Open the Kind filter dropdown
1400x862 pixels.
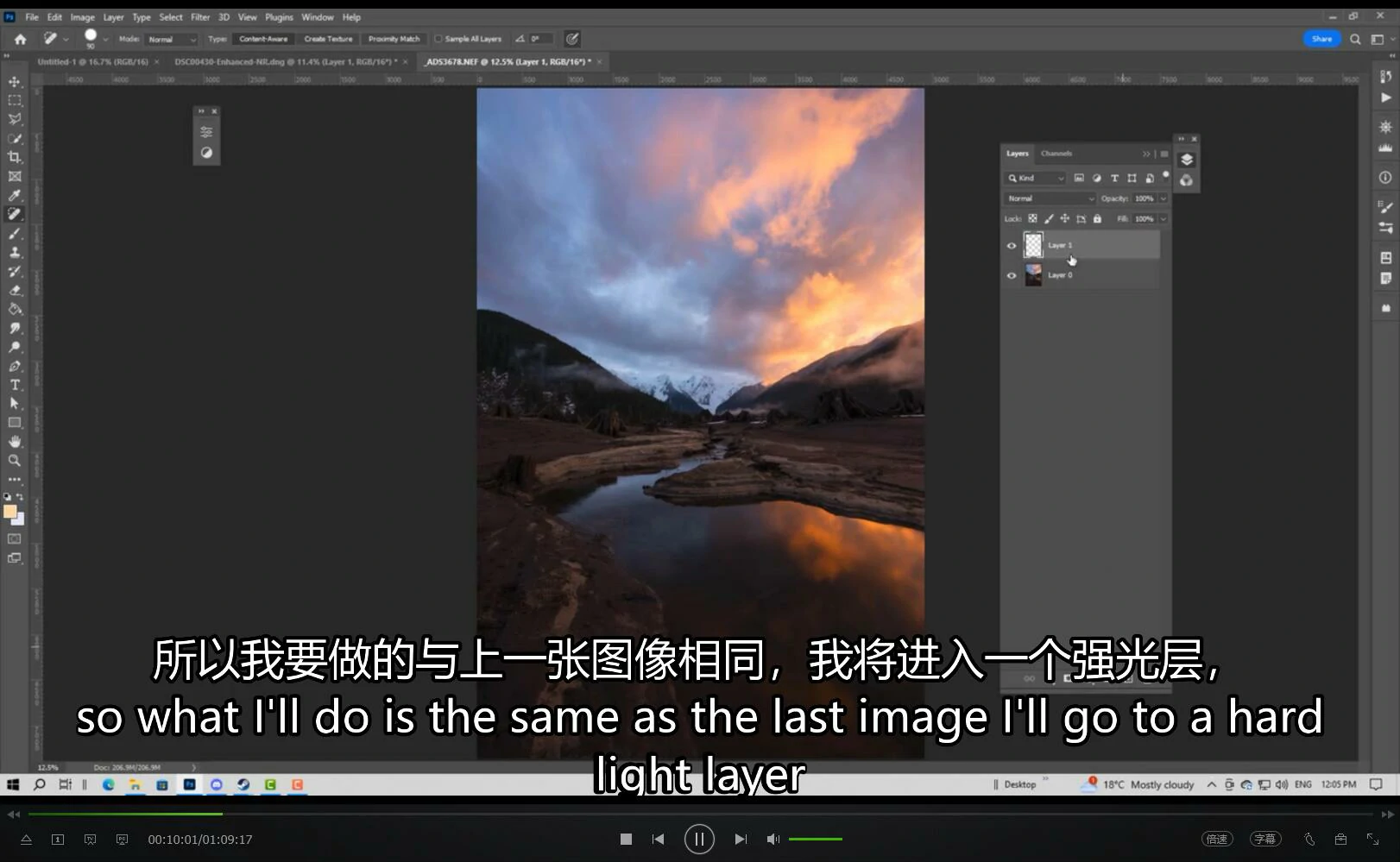point(1036,178)
